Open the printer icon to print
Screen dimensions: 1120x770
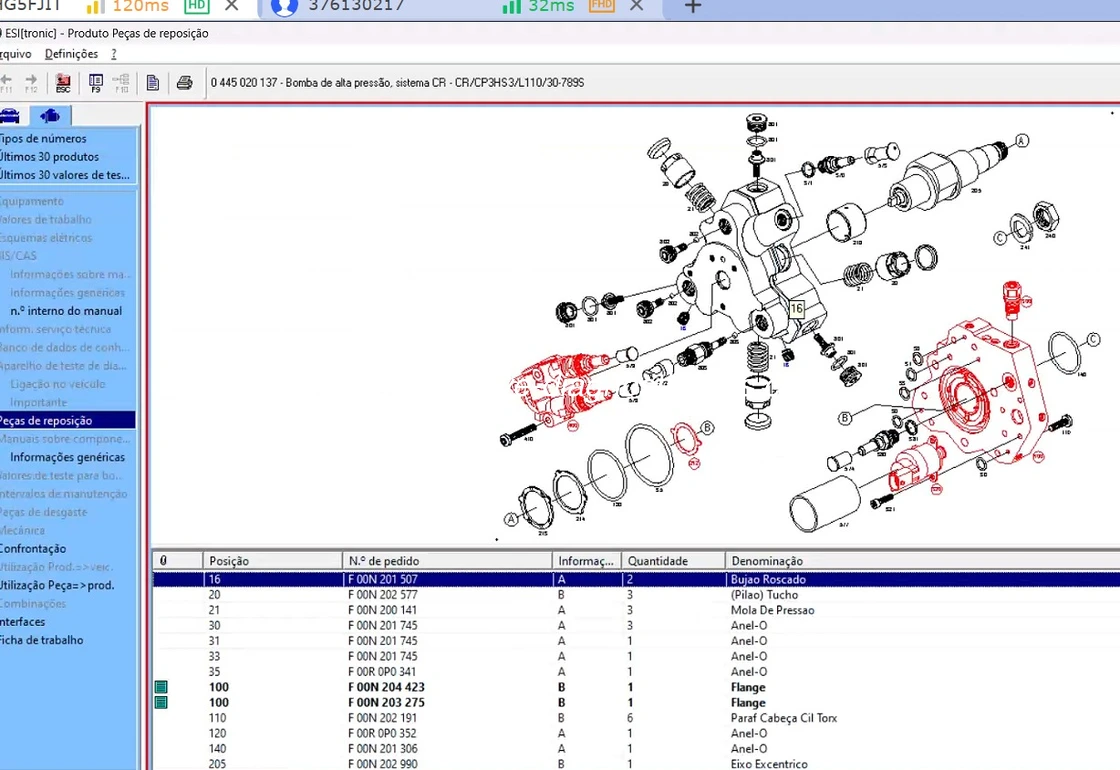click(x=185, y=83)
